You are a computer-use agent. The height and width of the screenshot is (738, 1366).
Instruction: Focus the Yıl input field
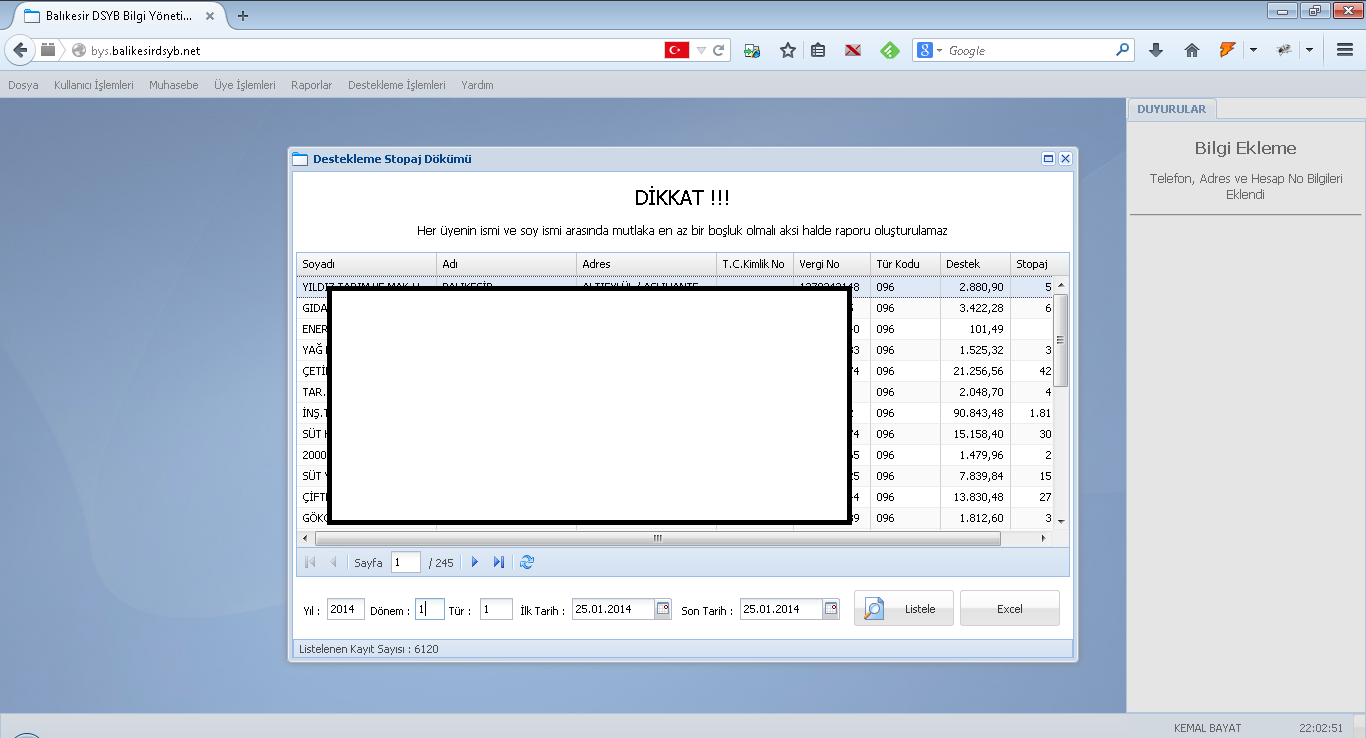click(345, 609)
